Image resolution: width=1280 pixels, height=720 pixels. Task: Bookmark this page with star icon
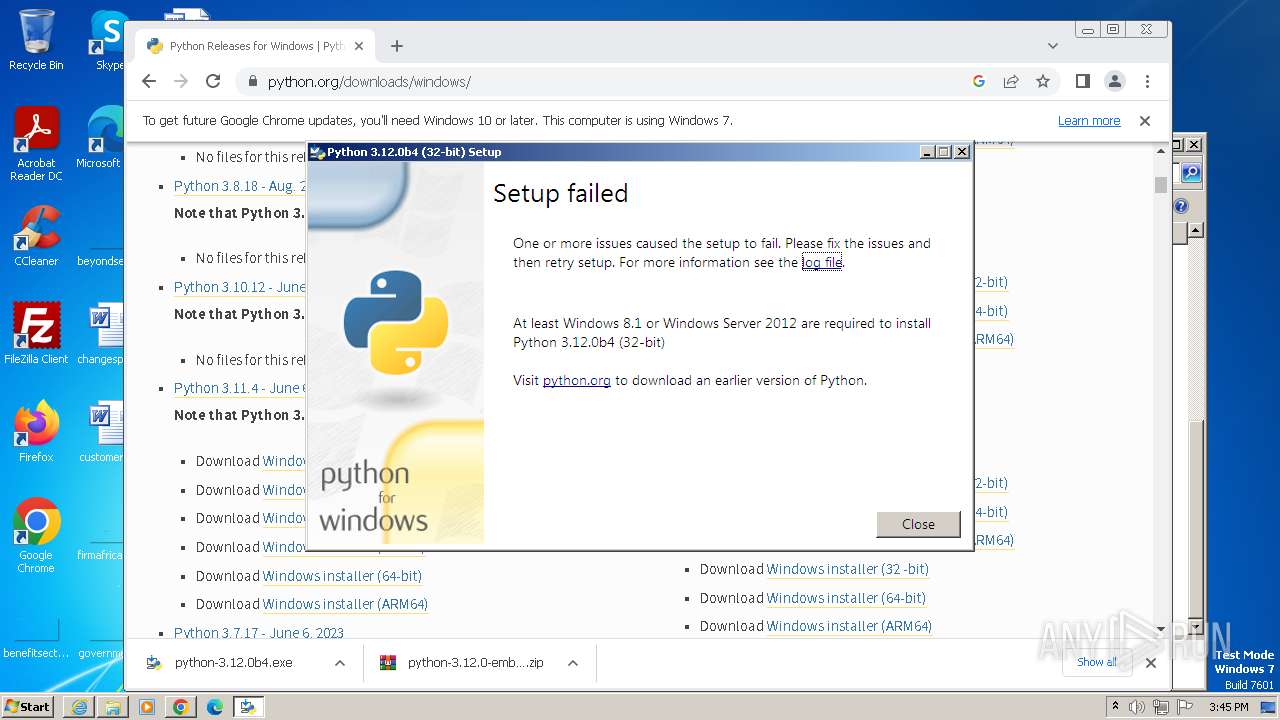click(1043, 81)
